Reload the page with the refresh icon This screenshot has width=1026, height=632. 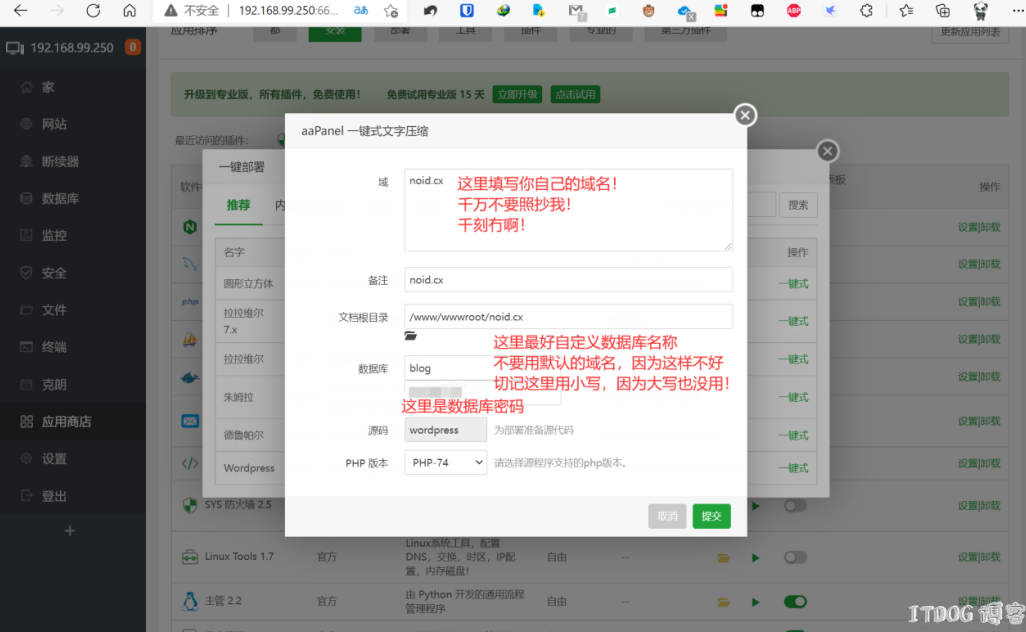coord(93,10)
